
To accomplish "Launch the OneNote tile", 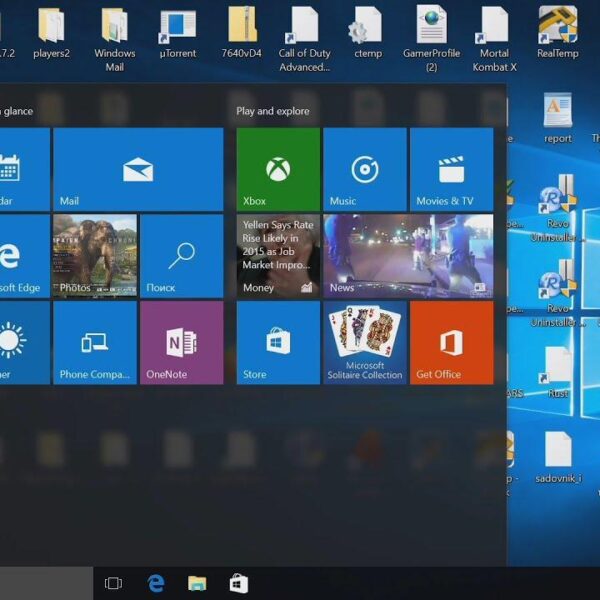I will coord(182,342).
